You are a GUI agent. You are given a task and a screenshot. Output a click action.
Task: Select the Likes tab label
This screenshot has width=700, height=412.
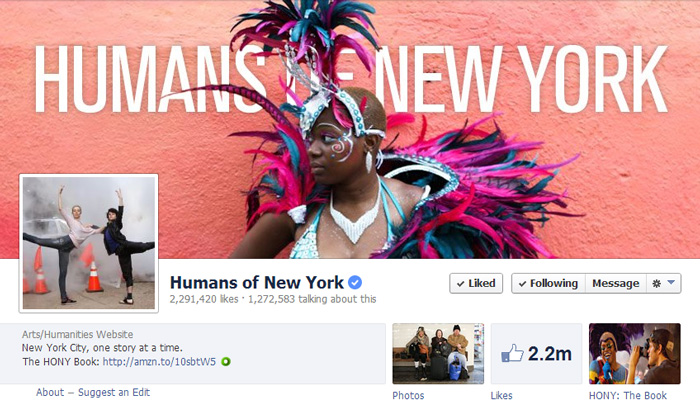[501, 395]
